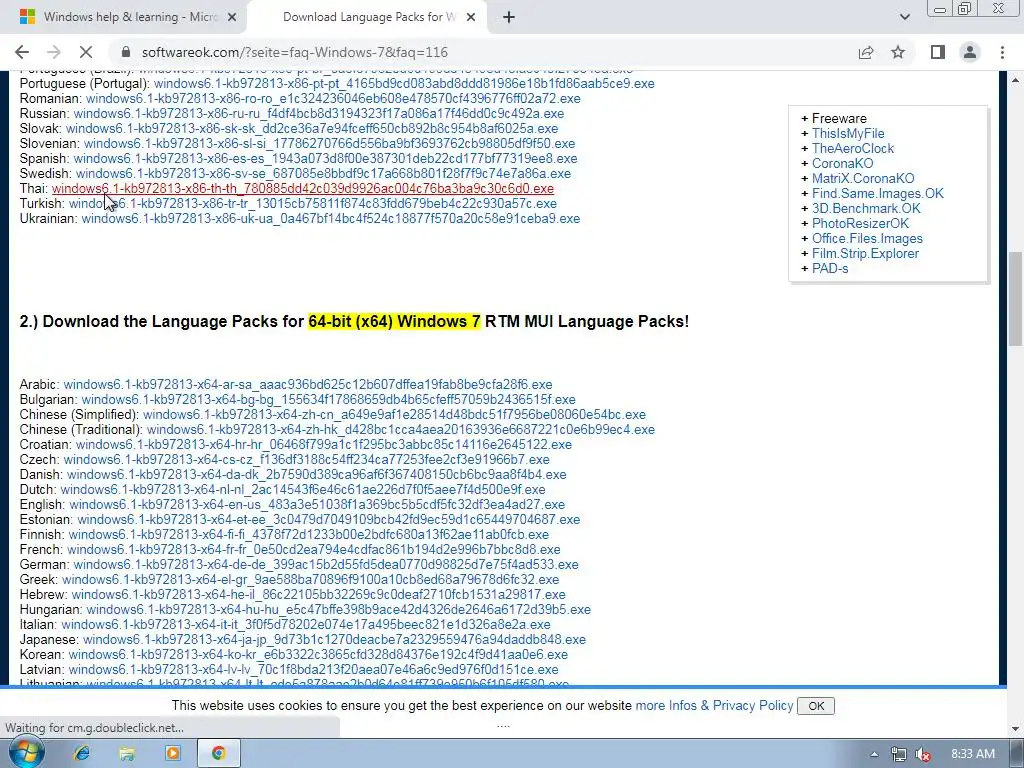Viewport: 1024px width, 768px height.
Task: Click the muted volume tray icon
Action: point(923,754)
